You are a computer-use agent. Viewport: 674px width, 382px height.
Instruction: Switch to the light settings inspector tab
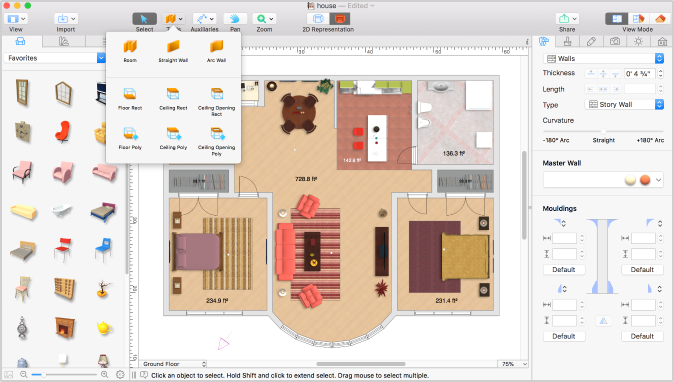click(638, 41)
